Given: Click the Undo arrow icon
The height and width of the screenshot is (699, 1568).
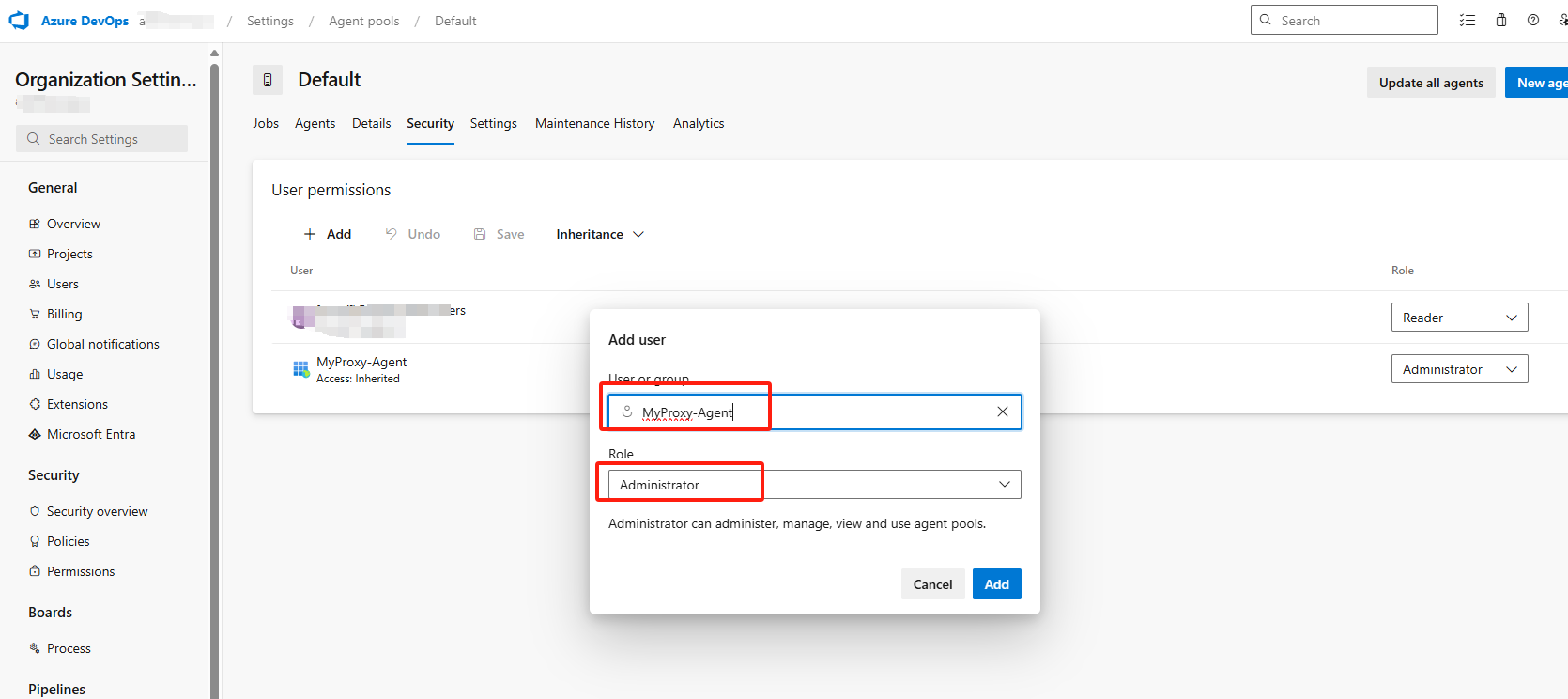Looking at the screenshot, I should click(392, 234).
